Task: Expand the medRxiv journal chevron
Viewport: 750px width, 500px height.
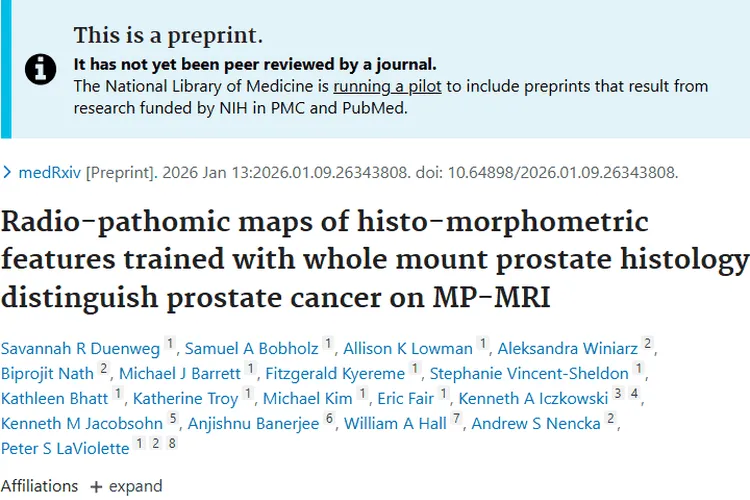Action: coord(8,172)
